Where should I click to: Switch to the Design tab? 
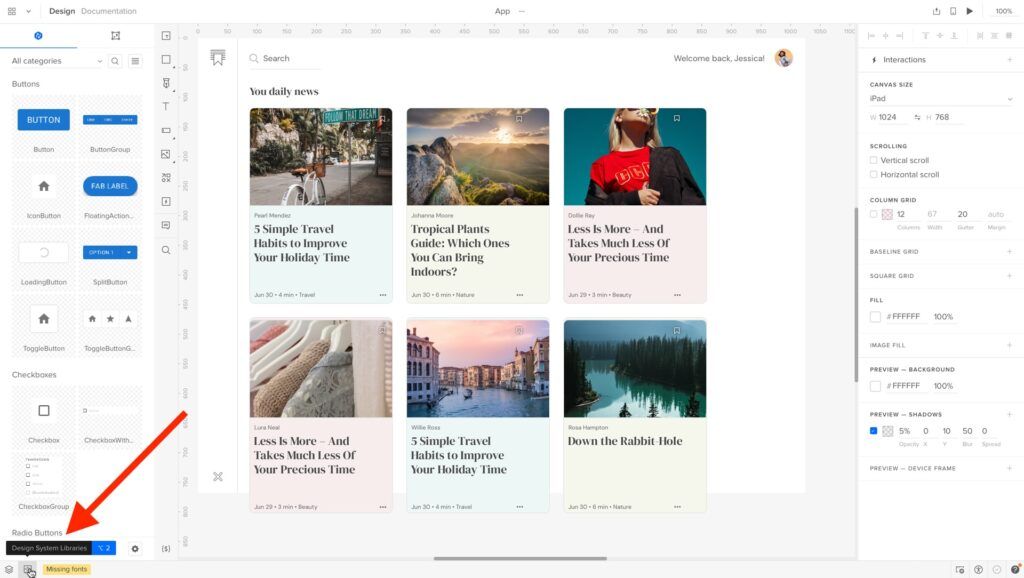(61, 11)
